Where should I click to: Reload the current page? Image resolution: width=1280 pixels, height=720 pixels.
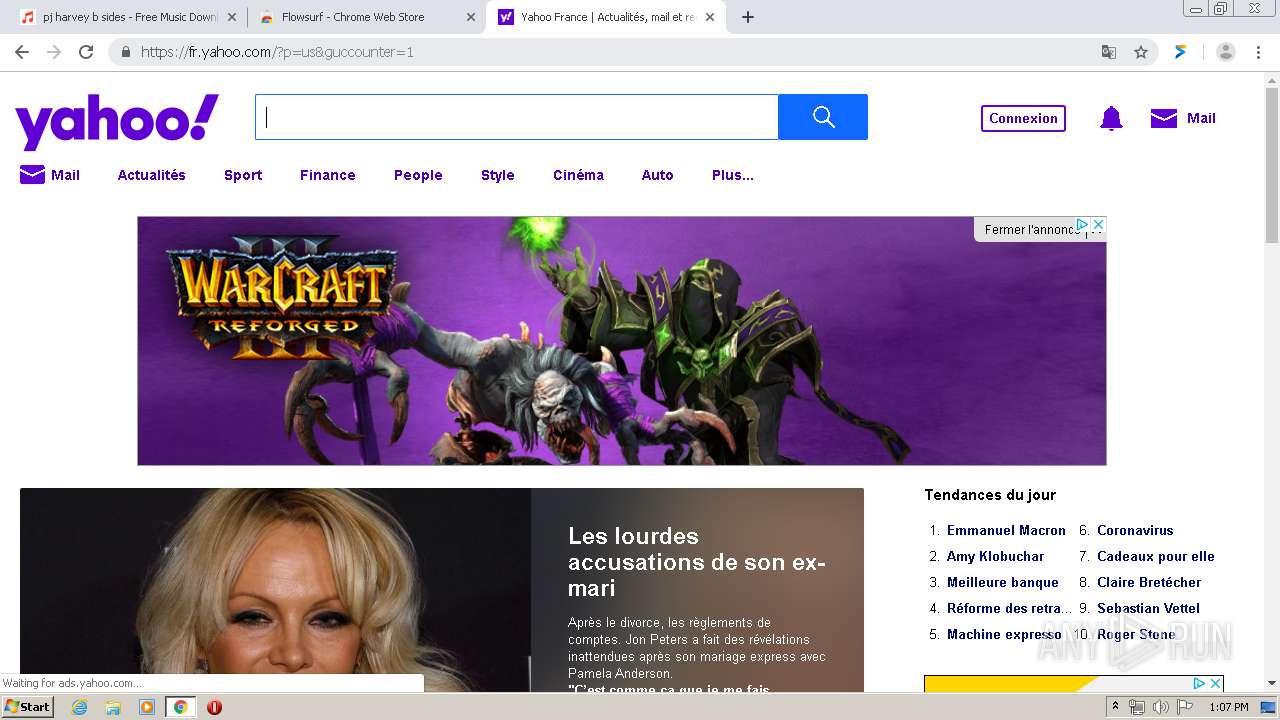86,52
